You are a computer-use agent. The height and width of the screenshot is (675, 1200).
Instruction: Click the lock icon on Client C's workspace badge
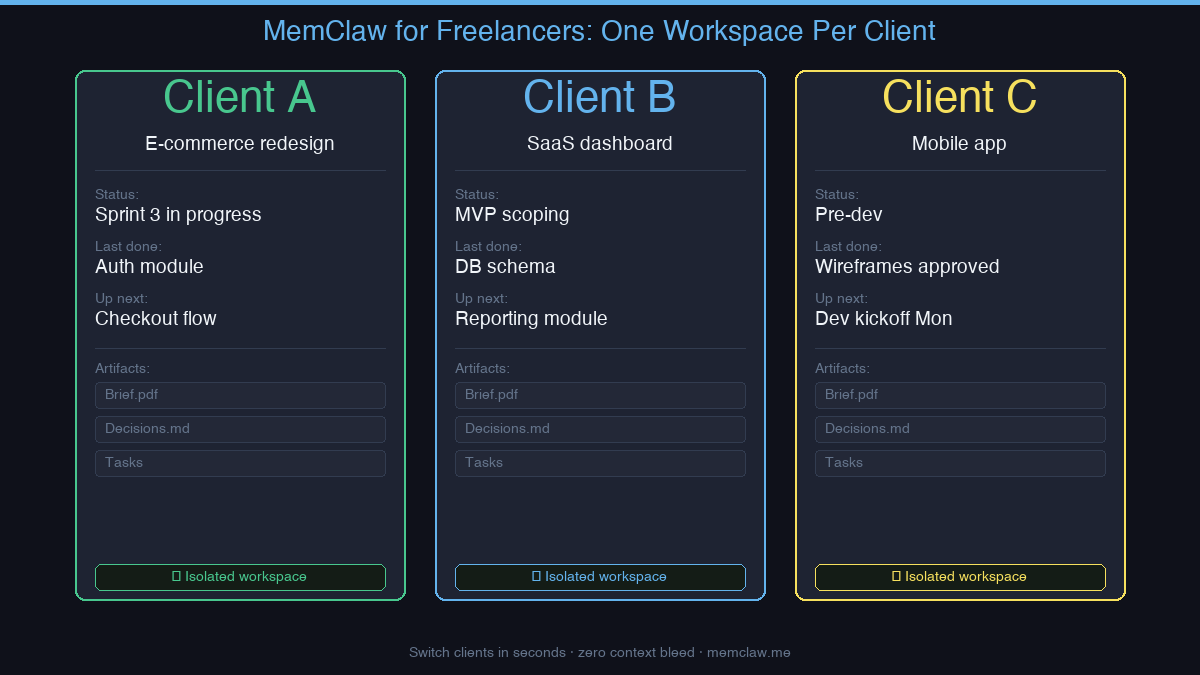pyautogui.click(x=894, y=577)
